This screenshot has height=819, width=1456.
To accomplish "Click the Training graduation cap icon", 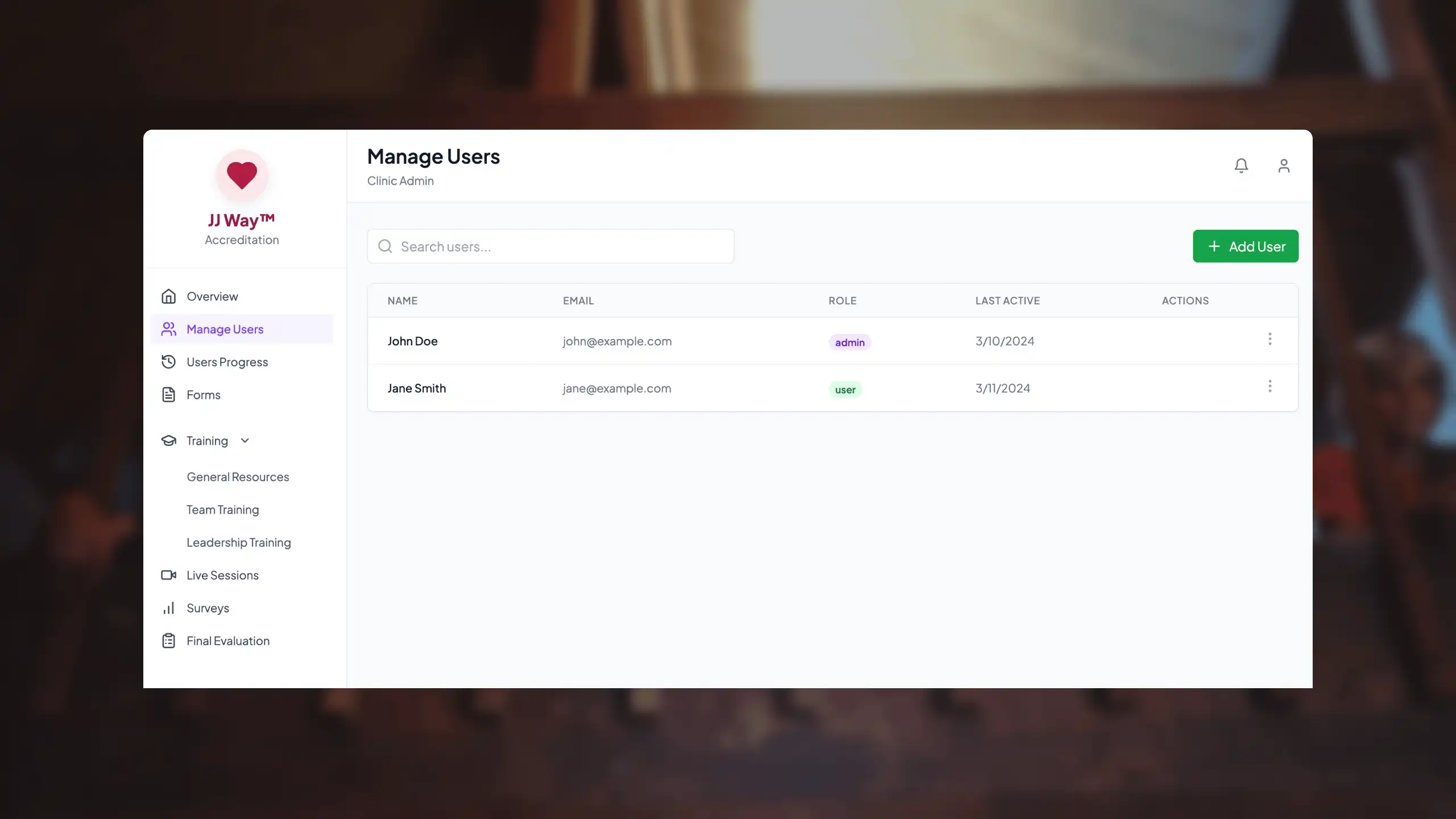I will [168, 441].
